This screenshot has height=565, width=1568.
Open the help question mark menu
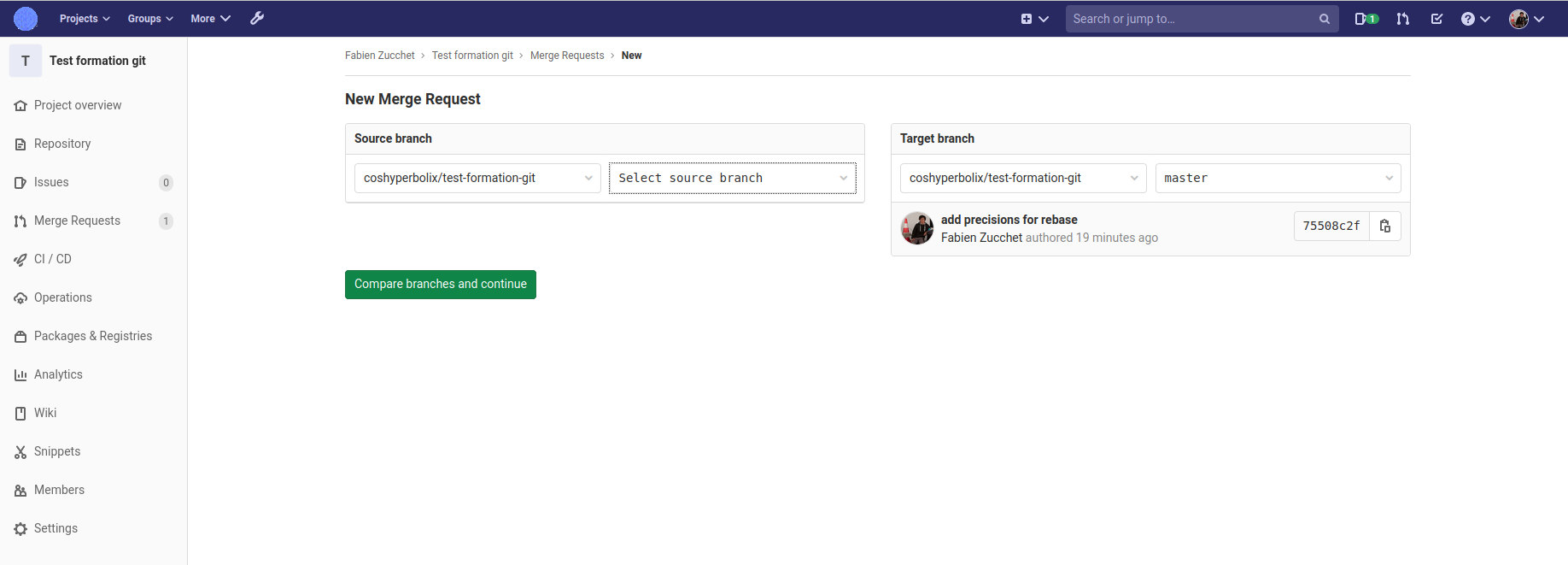pyautogui.click(x=1475, y=18)
